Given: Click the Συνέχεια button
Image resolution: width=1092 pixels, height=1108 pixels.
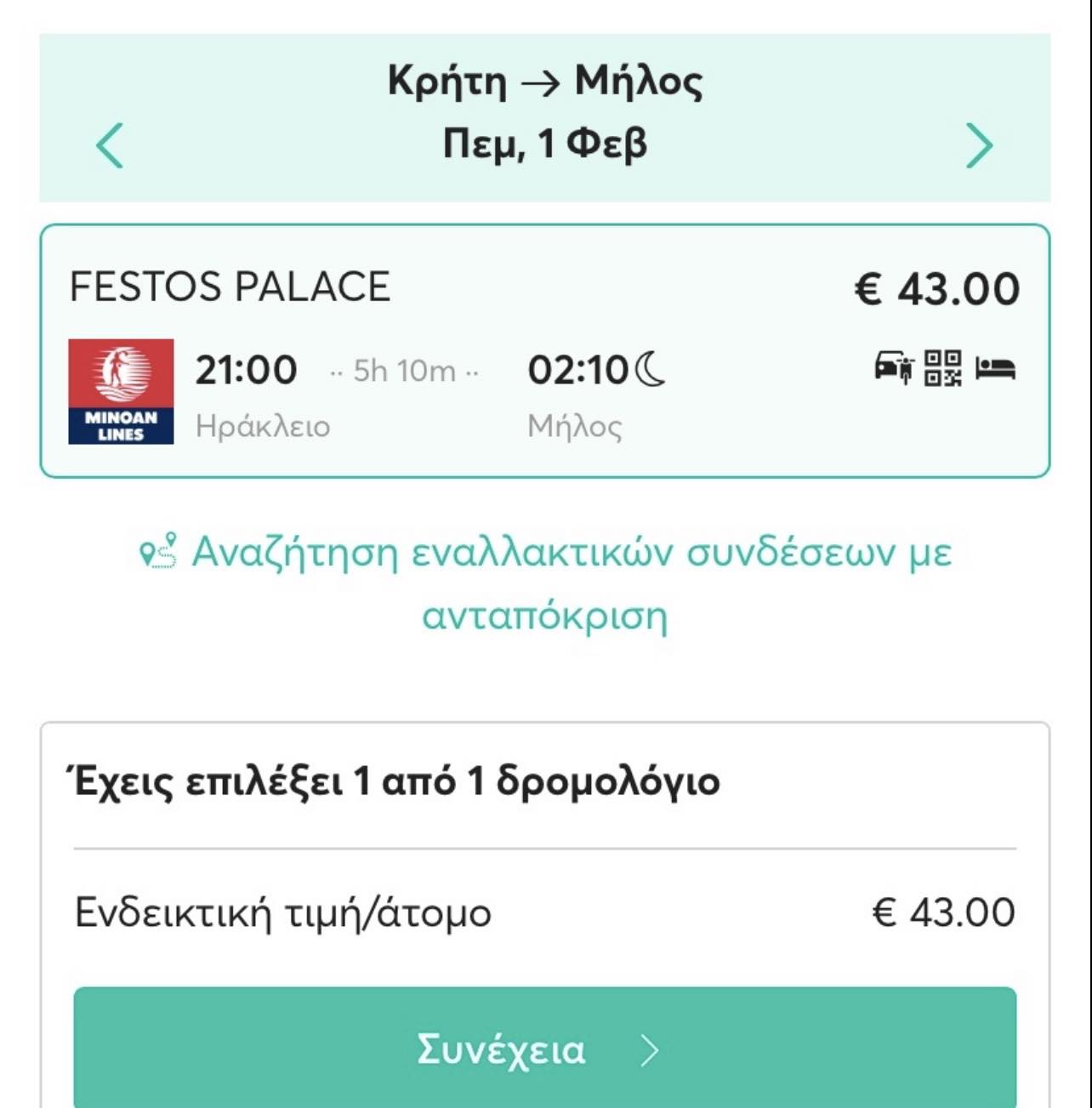Looking at the screenshot, I should (x=545, y=1049).
